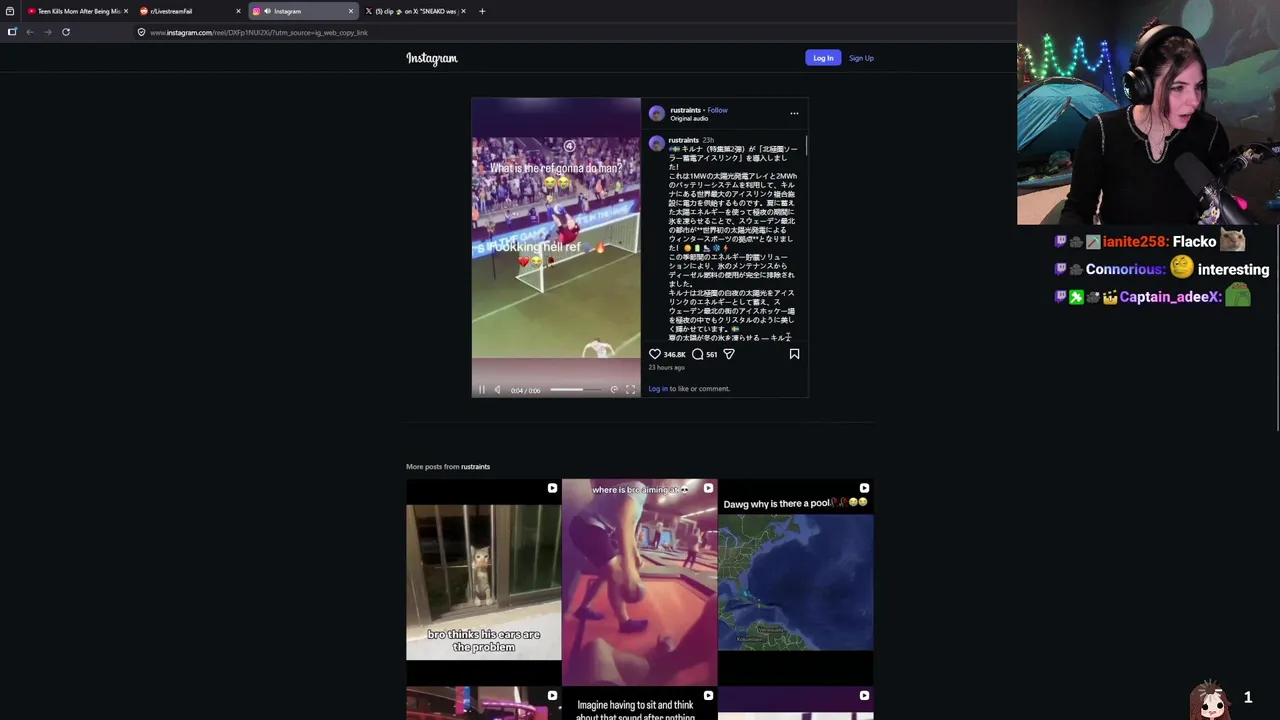This screenshot has width=1280, height=720.
Task: Click the 561 comments count
Action: [711, 355]
